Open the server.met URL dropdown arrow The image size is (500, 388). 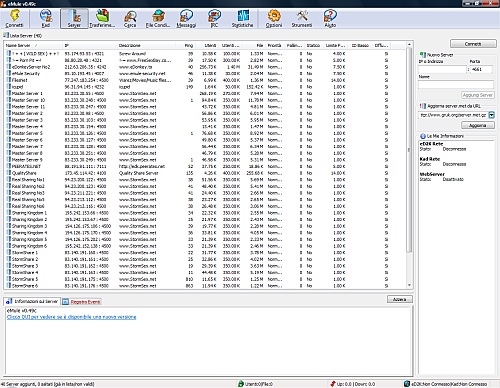(491, 115)
